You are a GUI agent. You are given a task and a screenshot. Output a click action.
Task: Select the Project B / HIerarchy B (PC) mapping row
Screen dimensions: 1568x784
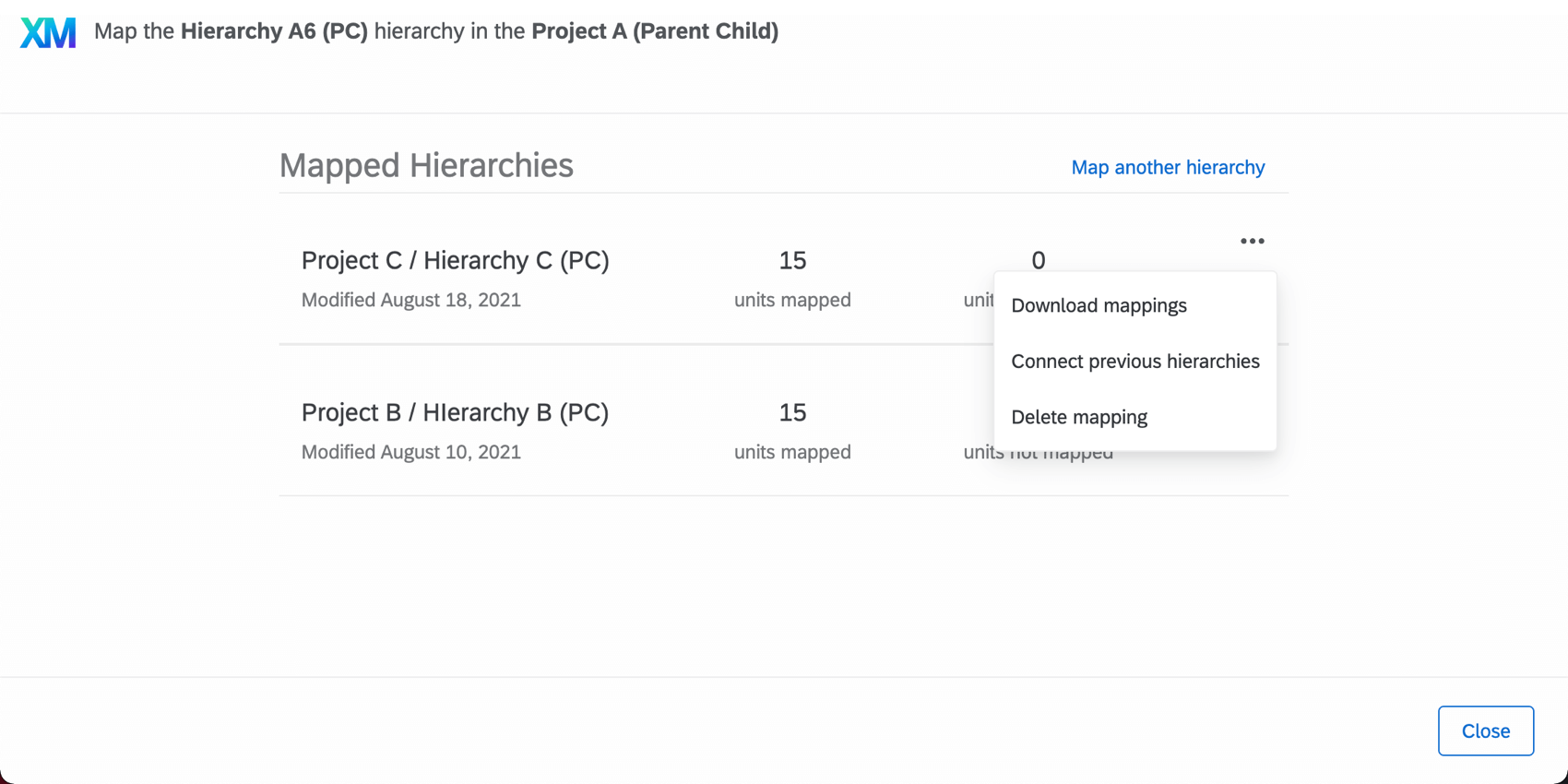[455, 412]
